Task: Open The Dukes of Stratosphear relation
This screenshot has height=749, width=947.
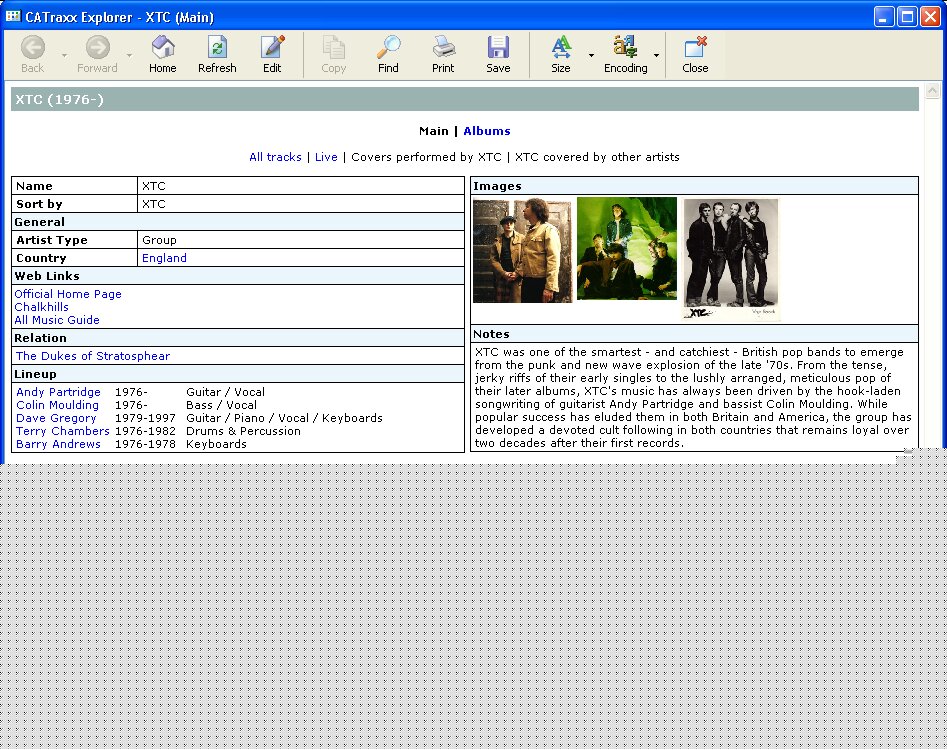Action: point(93,356)
